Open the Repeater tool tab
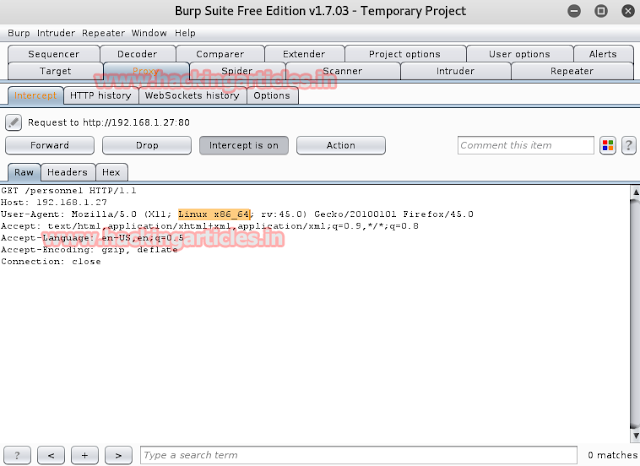640x466 pixels. pyautogui.click(x=572, y=71)
